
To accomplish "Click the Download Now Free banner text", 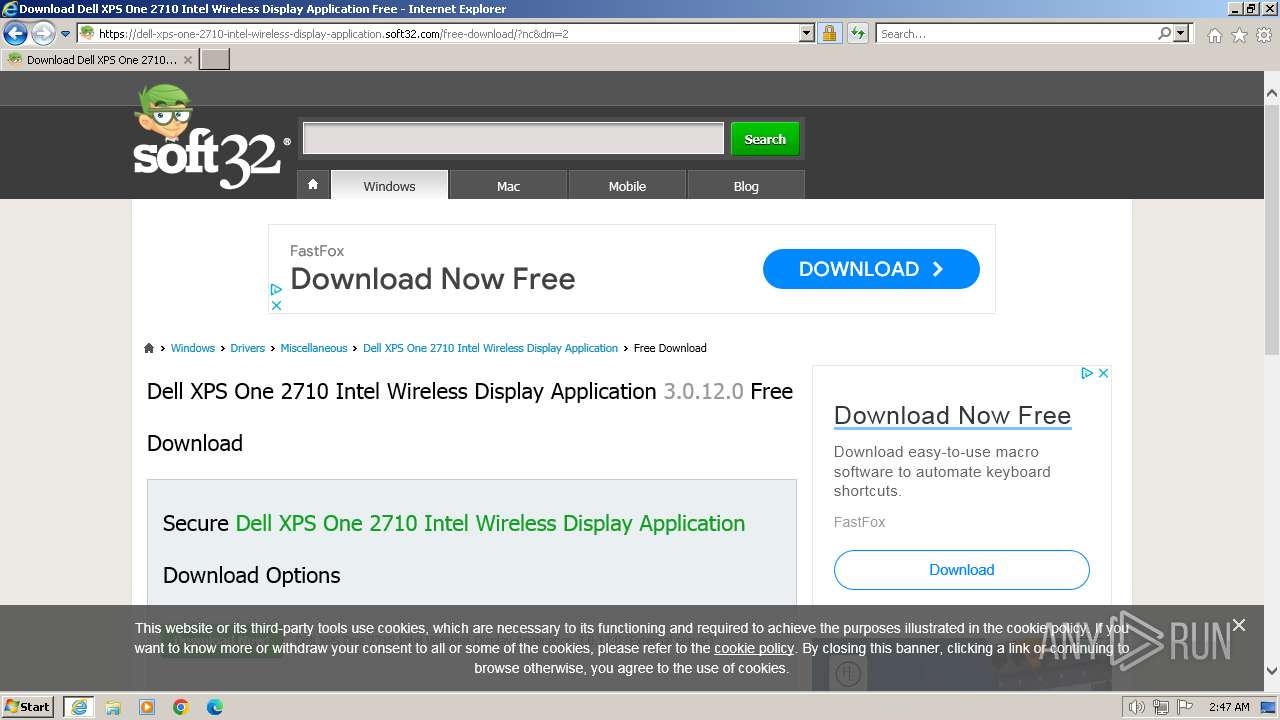I will 432,279.
